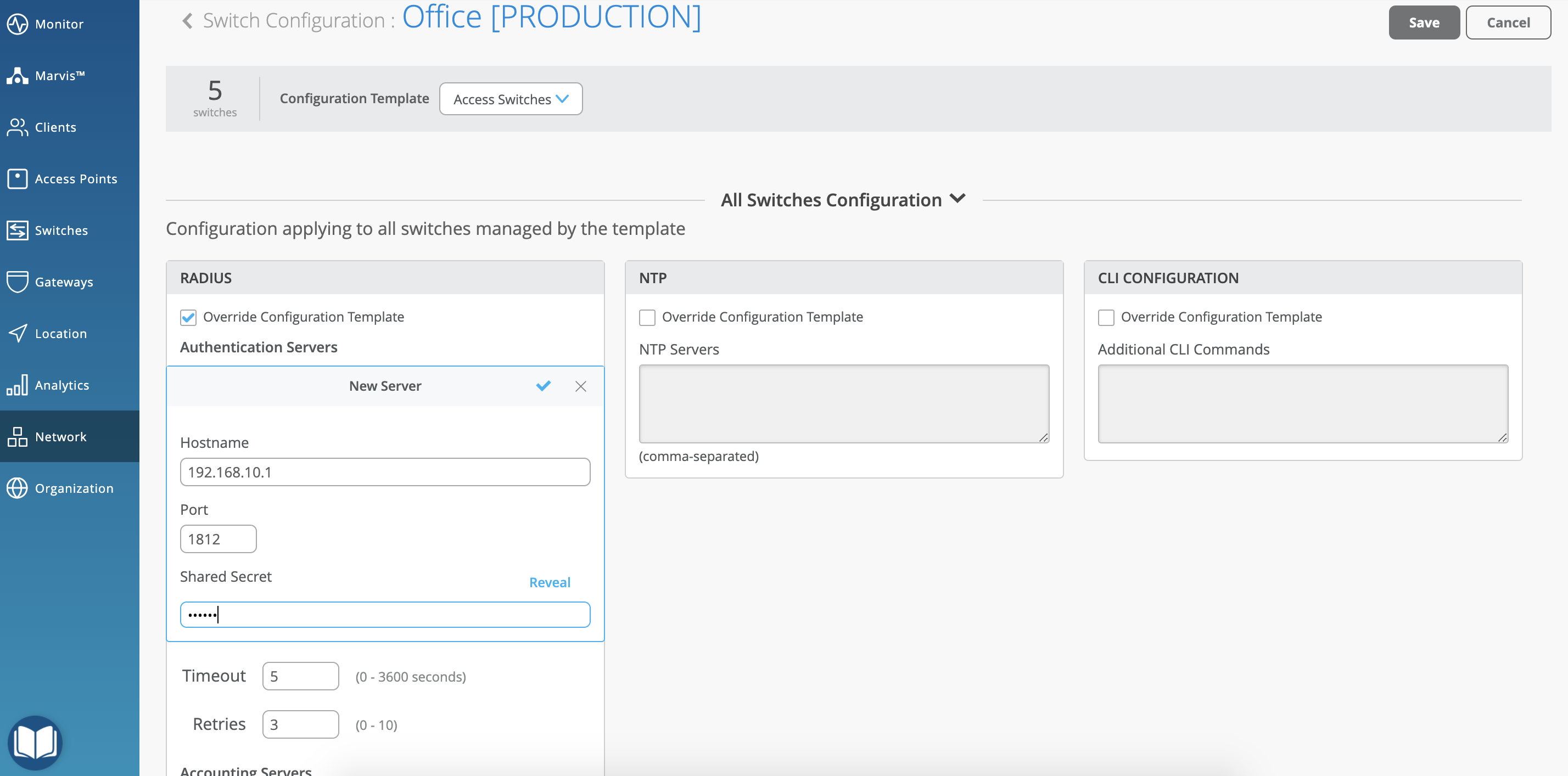This screenshot has width=1568, height=776.
Task: Check CLI Configuration Override Configuration Template
Action: (1106, 317)
